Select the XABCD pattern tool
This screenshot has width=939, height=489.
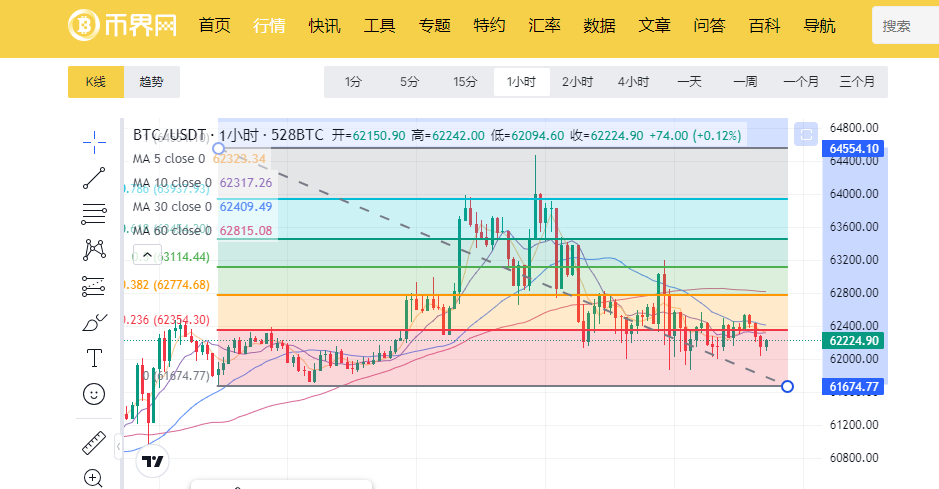[x=94, y=249]
